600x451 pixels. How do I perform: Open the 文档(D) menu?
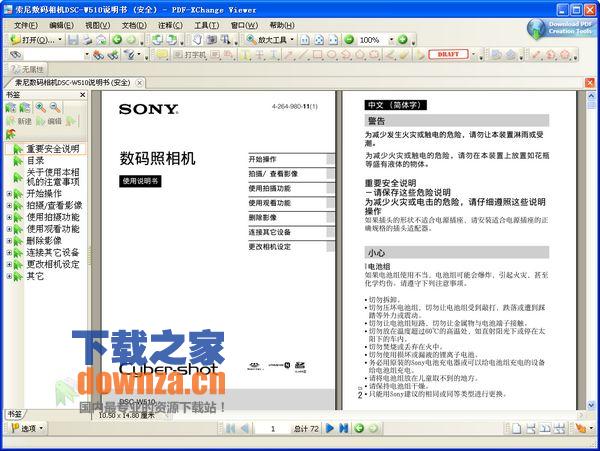134,25
